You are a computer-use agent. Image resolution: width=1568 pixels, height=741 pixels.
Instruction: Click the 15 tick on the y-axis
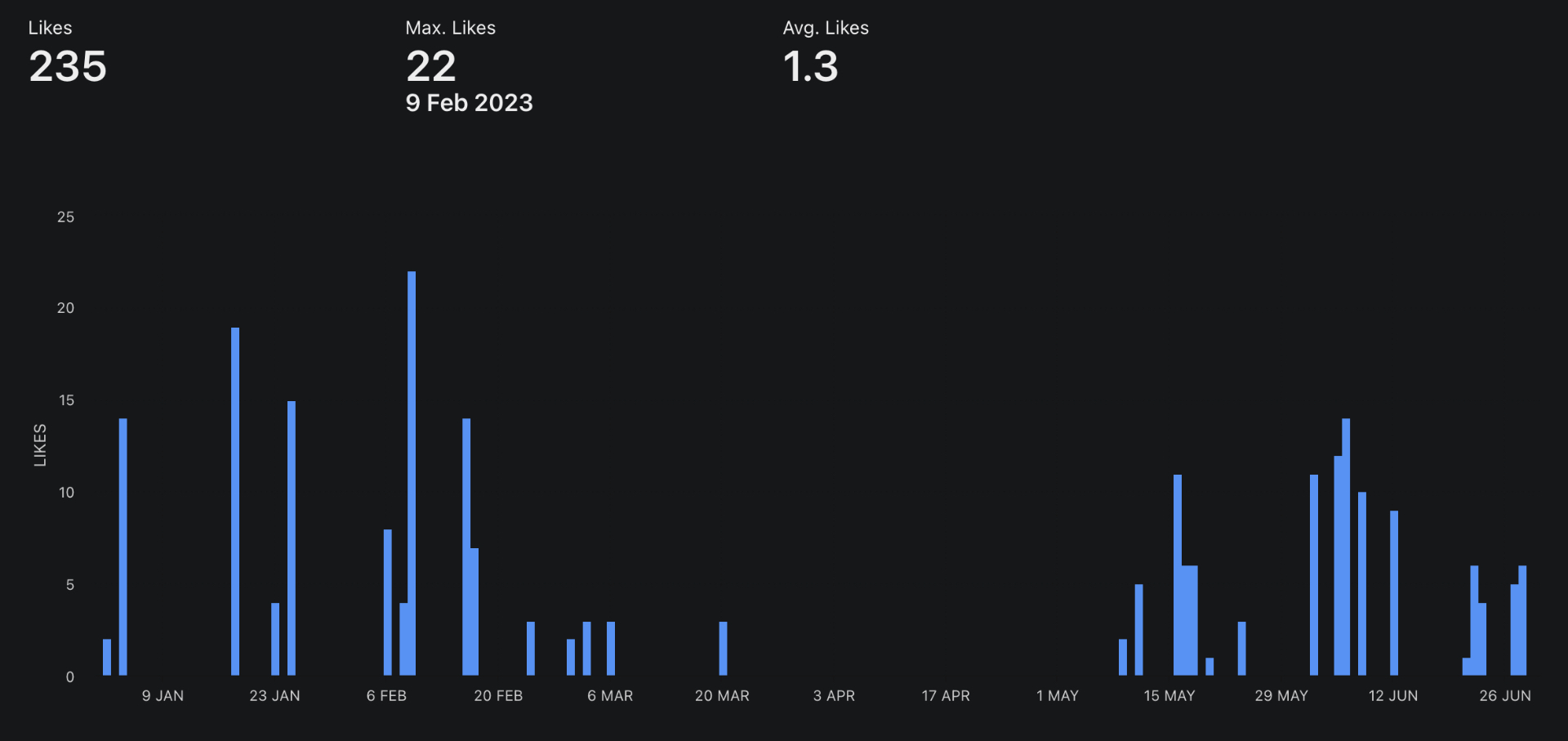point(66,400)
